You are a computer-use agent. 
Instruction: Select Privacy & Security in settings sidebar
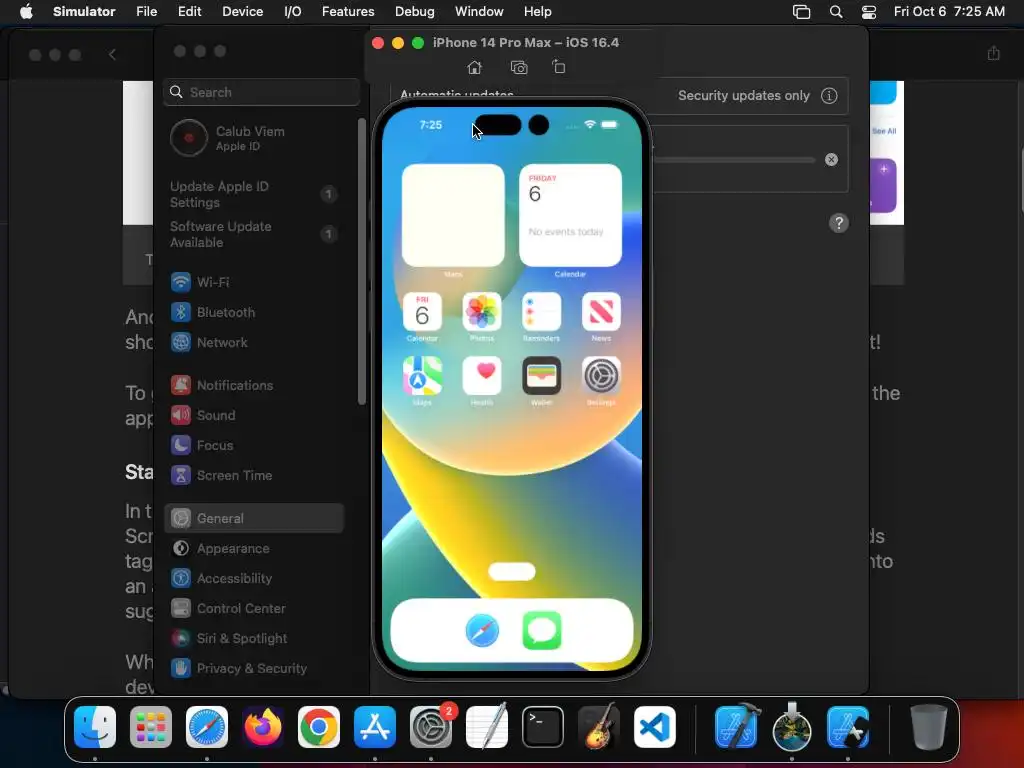(253, 669)
